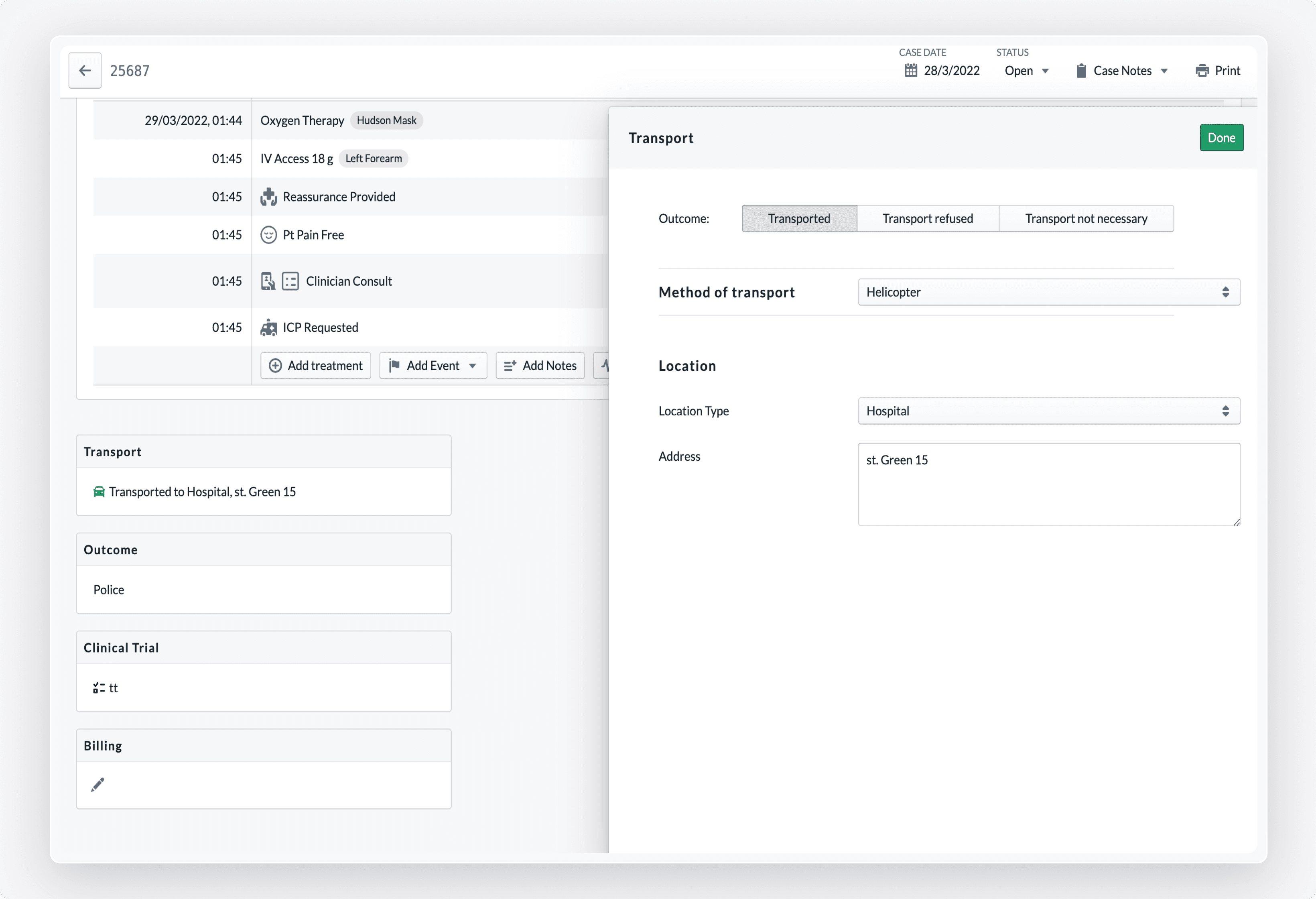This screenshot has width=1316, height=899.
Task: Open the Status Open dropdown
Action: [1027, 71]
